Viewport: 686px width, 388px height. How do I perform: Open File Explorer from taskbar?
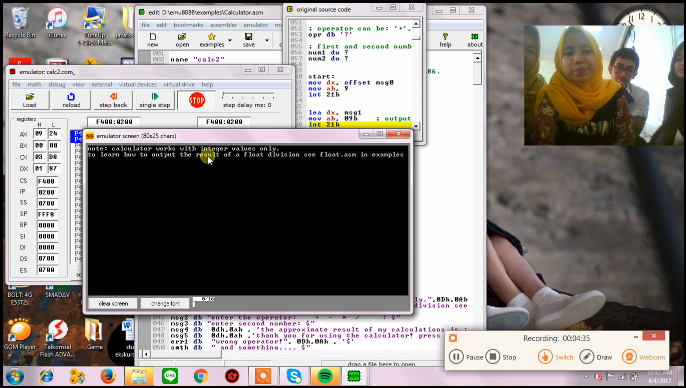(x=139, y=376)
